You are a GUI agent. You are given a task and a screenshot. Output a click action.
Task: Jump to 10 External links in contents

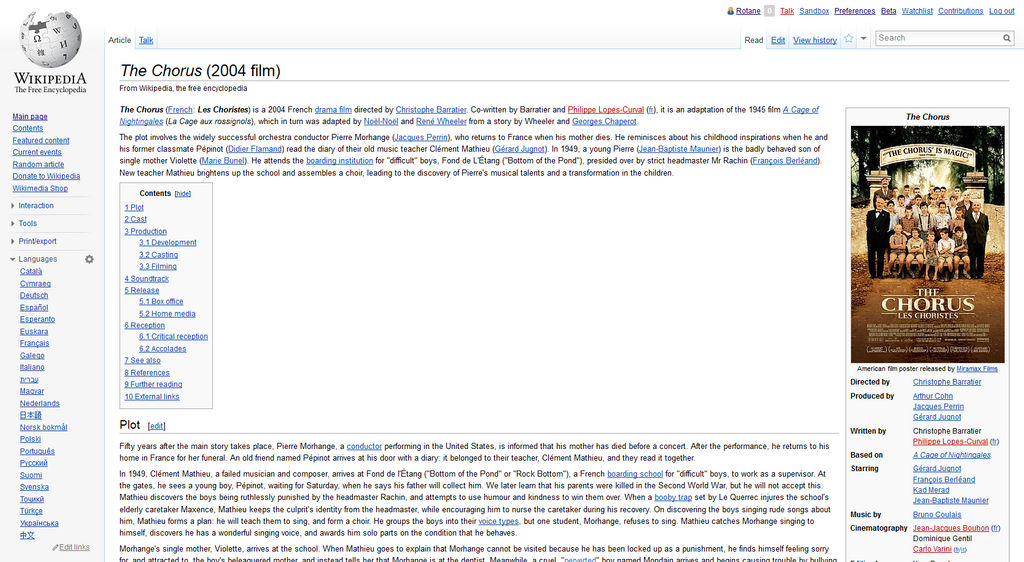[x=152, y=397]
